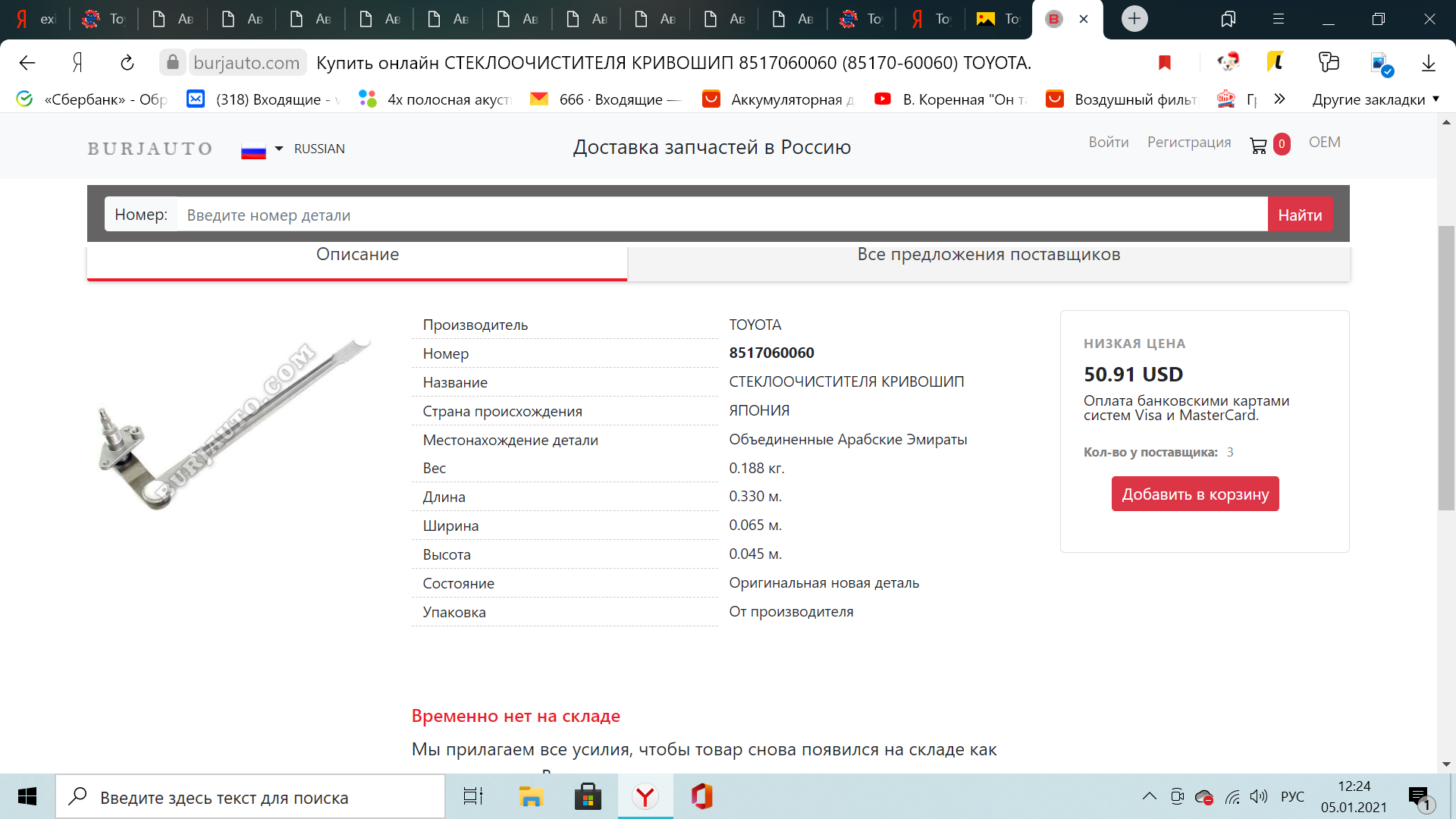This screenshot has width=1456, height=819.
Task: Open the protected page icon with blue check
Action: coord(1382,64)
